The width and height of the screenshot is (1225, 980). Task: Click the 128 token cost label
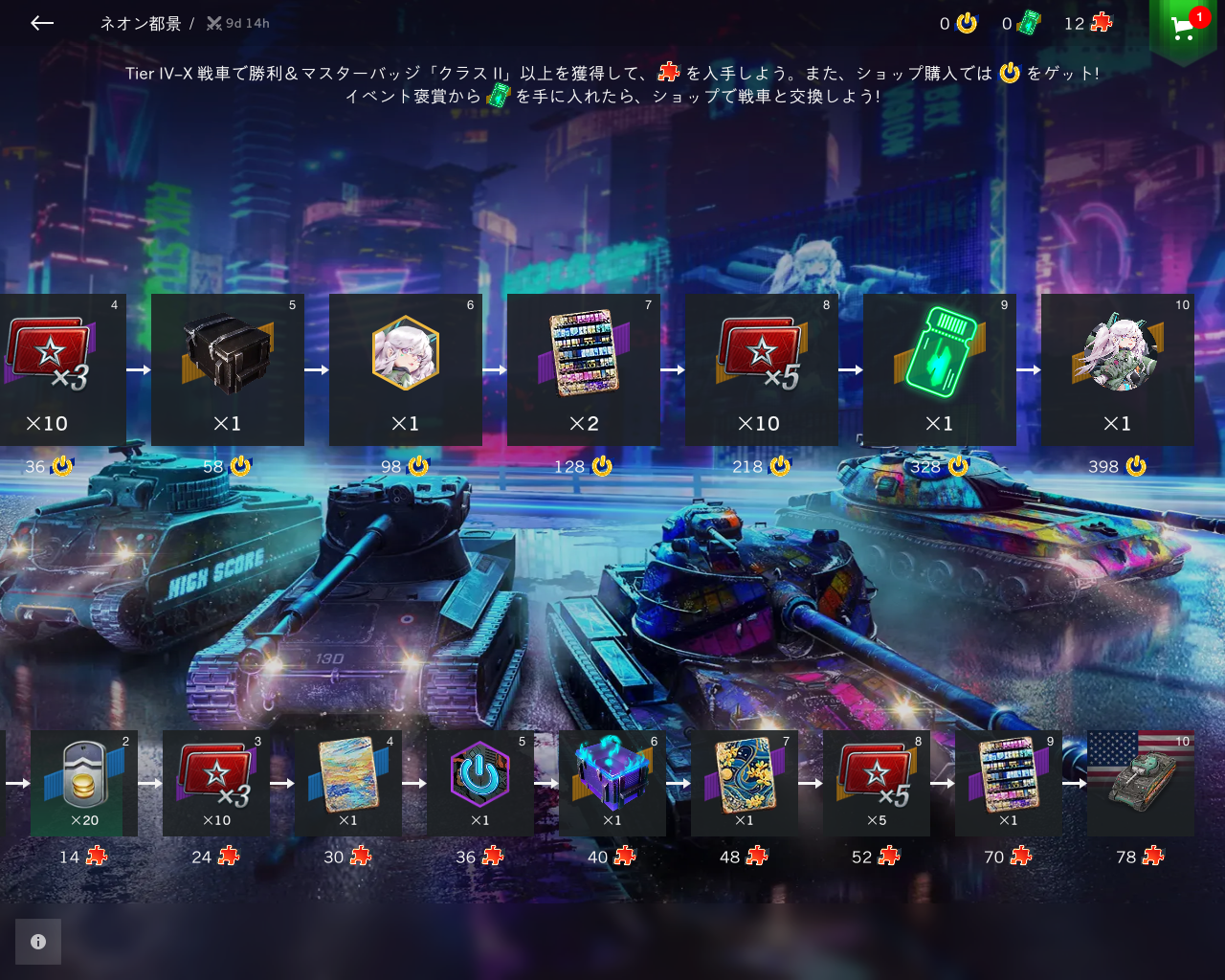click(x=583, y=466)
